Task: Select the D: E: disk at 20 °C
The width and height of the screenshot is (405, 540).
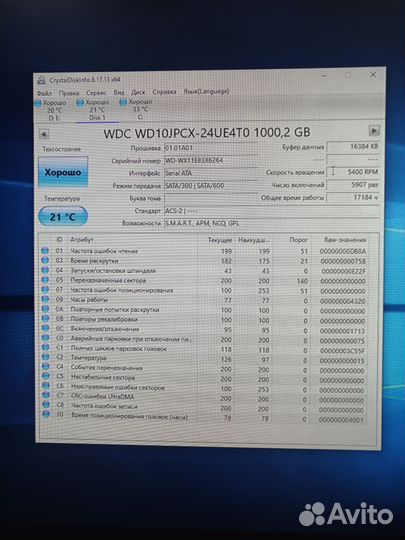Action: [52, 110]
